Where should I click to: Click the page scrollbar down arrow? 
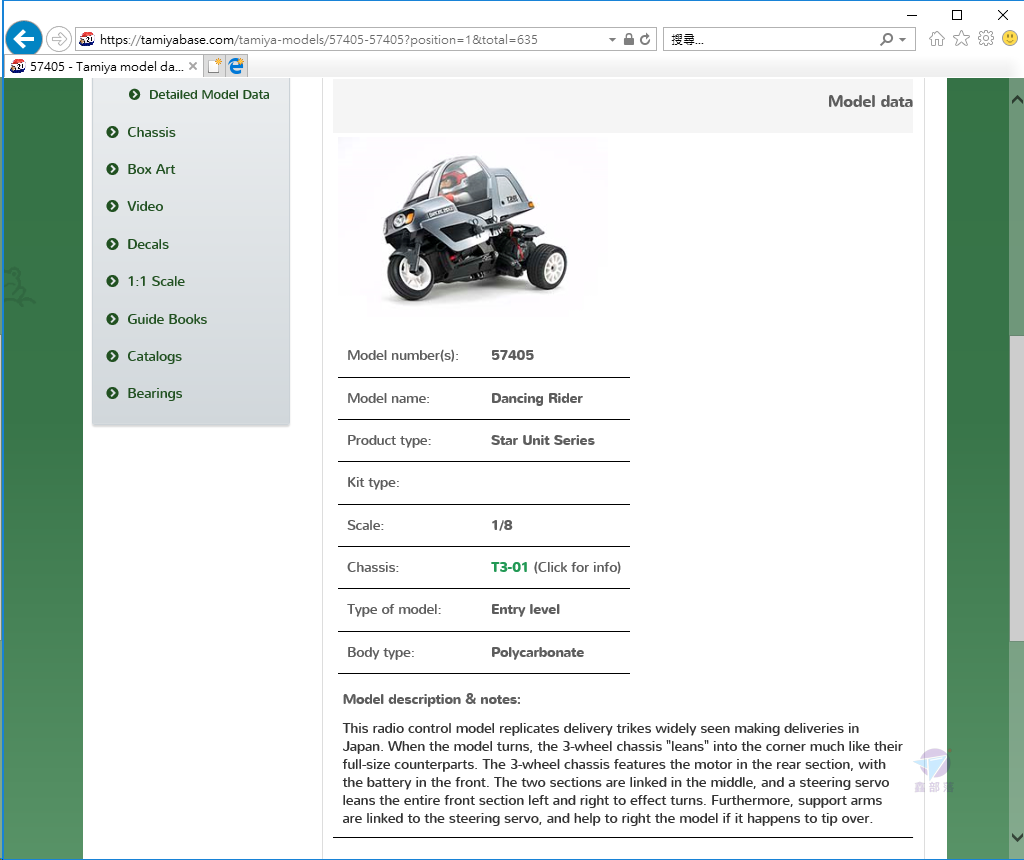tap(1017, 836)
